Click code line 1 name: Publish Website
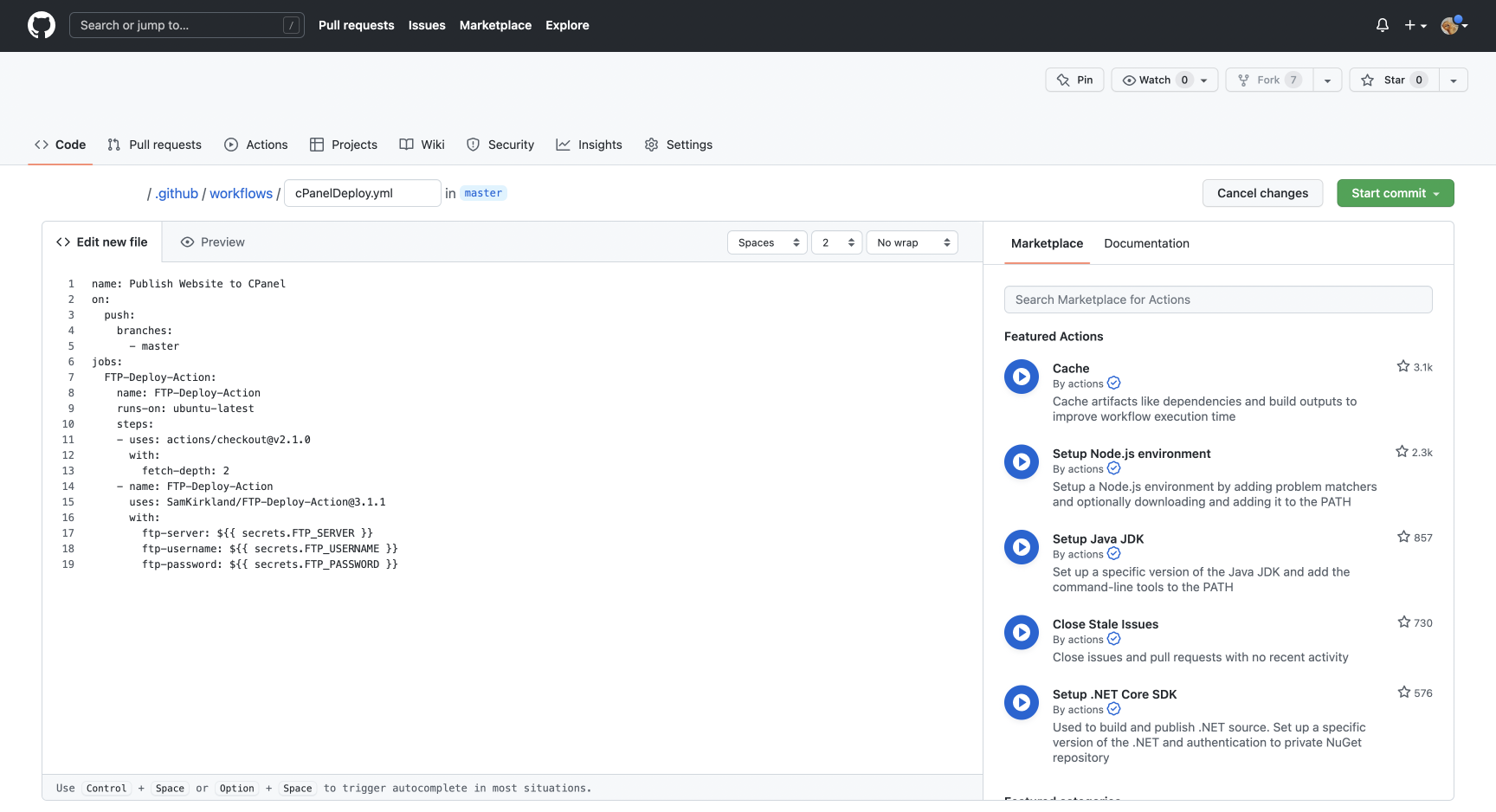This screenshot has width=1496, height=812. pyautogui.click(x=189, y=284)
